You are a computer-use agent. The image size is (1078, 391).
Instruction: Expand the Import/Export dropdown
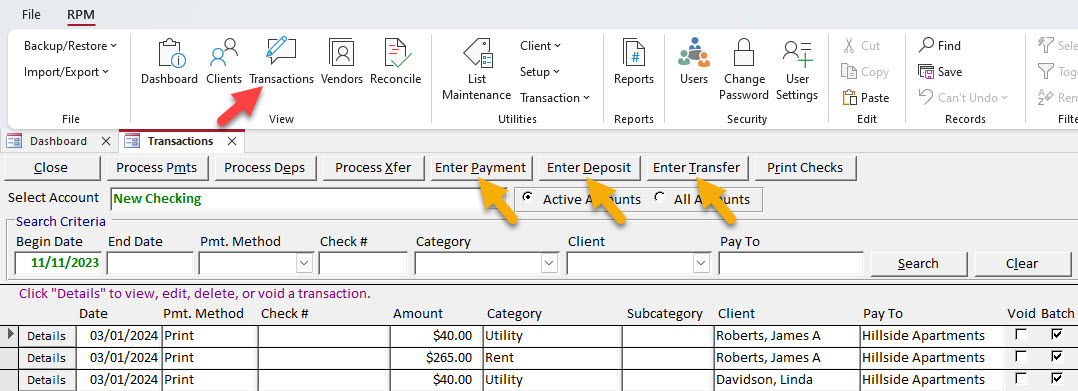coord(66,72)
